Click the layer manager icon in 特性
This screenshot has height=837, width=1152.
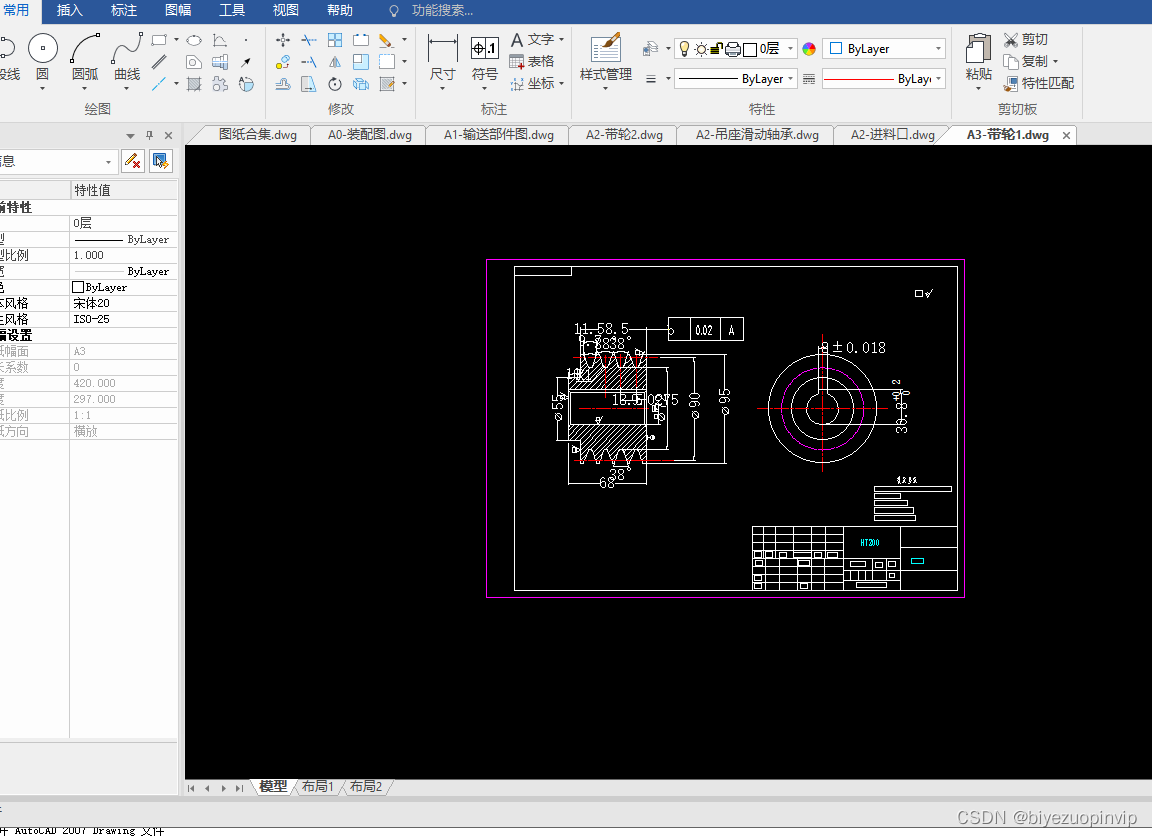tap(650, 49)
